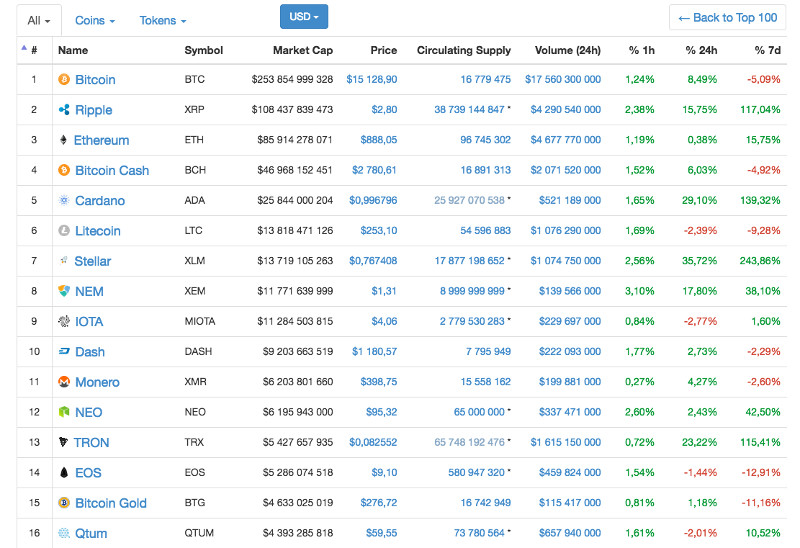Open the Ethereum name link
This screenshot has width=800, height=548.
[102, 140]
